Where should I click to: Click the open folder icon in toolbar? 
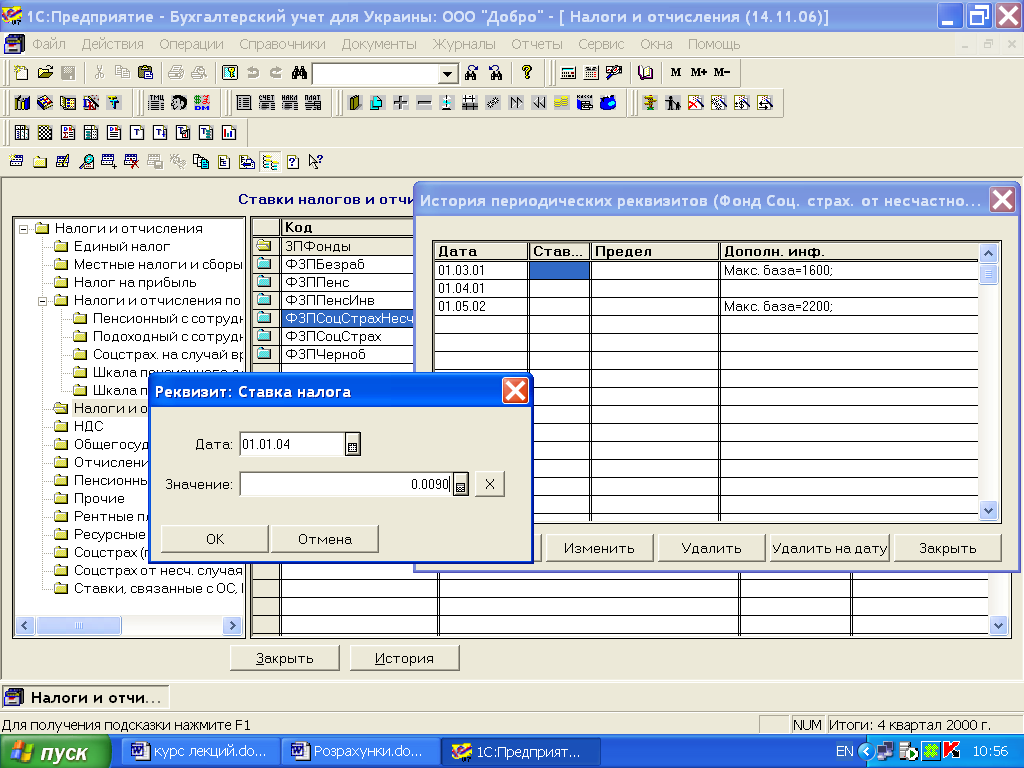point(45,73)
